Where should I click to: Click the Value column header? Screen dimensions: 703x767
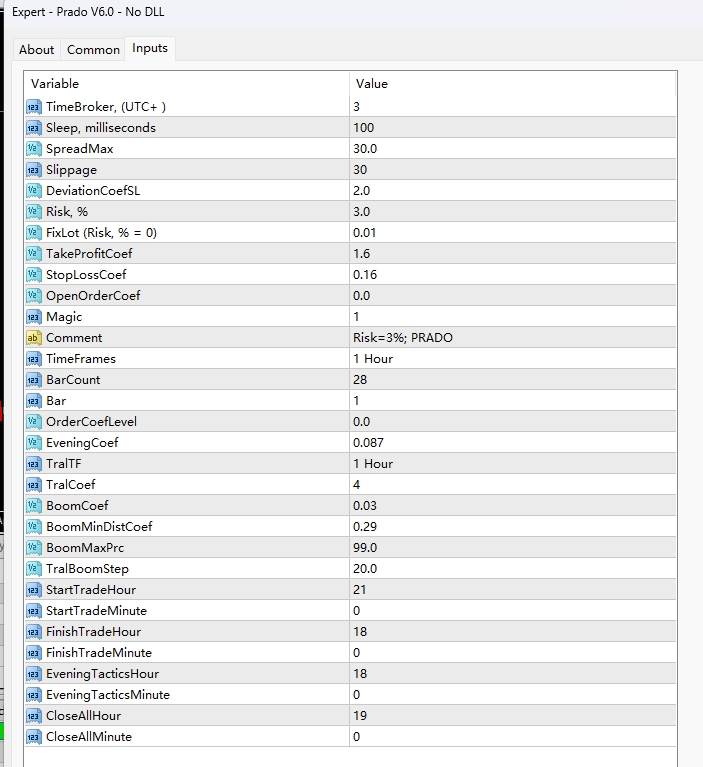[512, 84]
